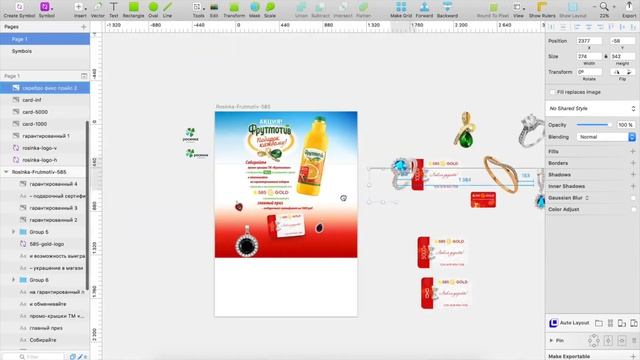Open the Blending mode Normal dropdown
640x360 pixels.
pyautogui.click(x=606, y=137)
